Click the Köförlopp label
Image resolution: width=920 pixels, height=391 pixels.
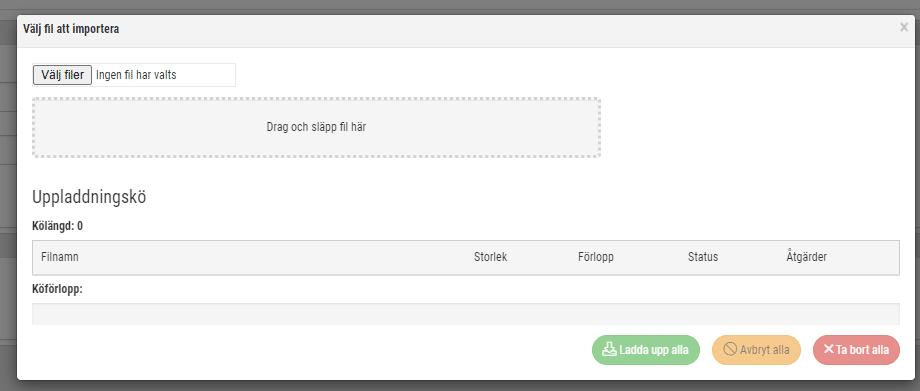click(x=57, y=289)
